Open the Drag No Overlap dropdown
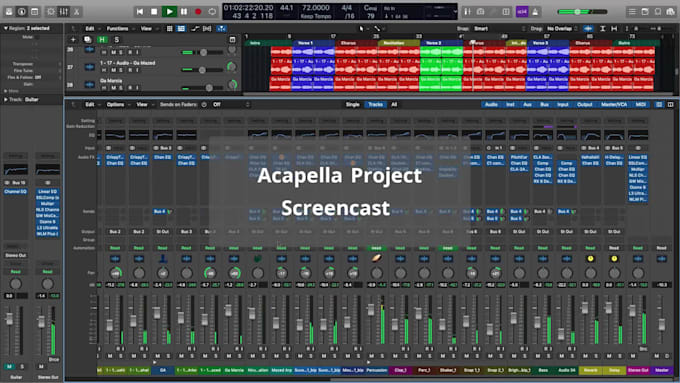 coord(562,29)
